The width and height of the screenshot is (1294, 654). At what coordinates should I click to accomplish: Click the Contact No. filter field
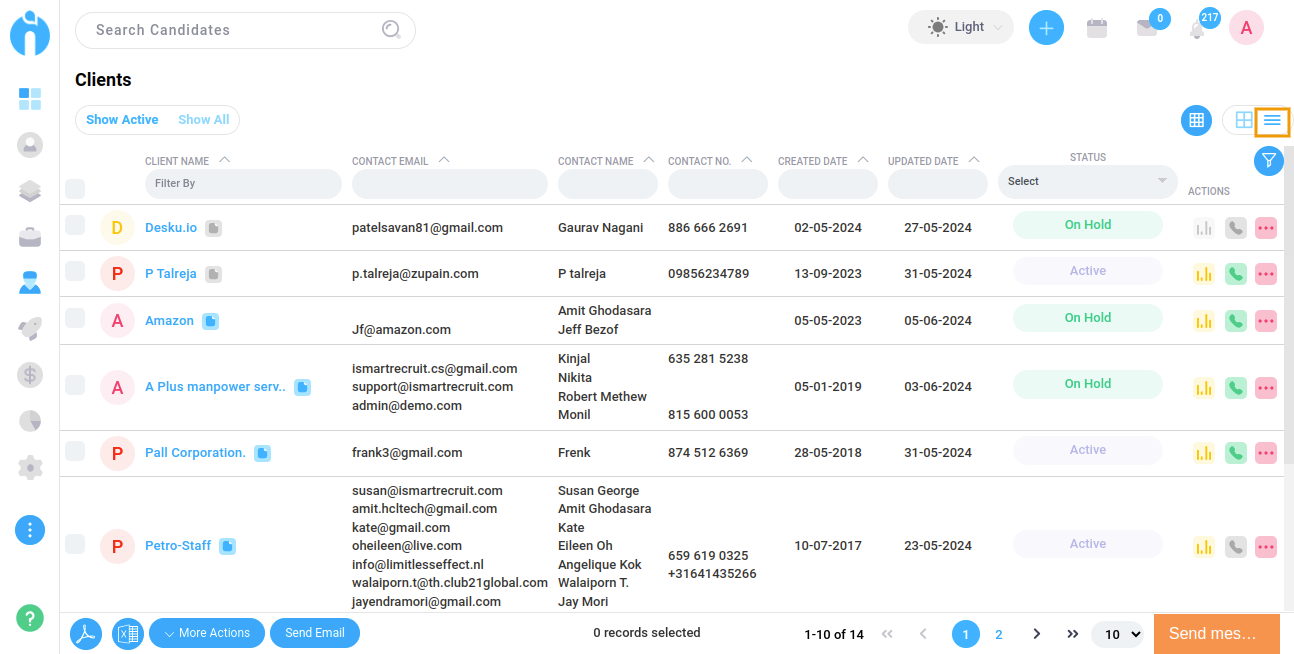tap(718, 184)
